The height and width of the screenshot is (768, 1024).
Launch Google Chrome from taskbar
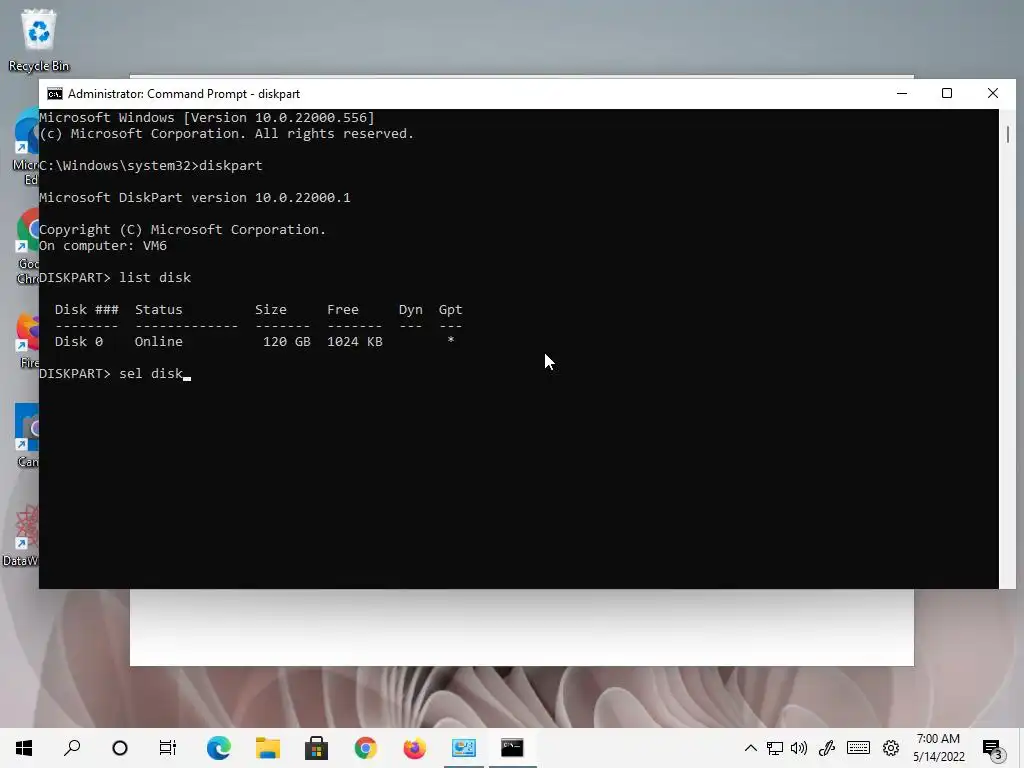click(366, 748)
